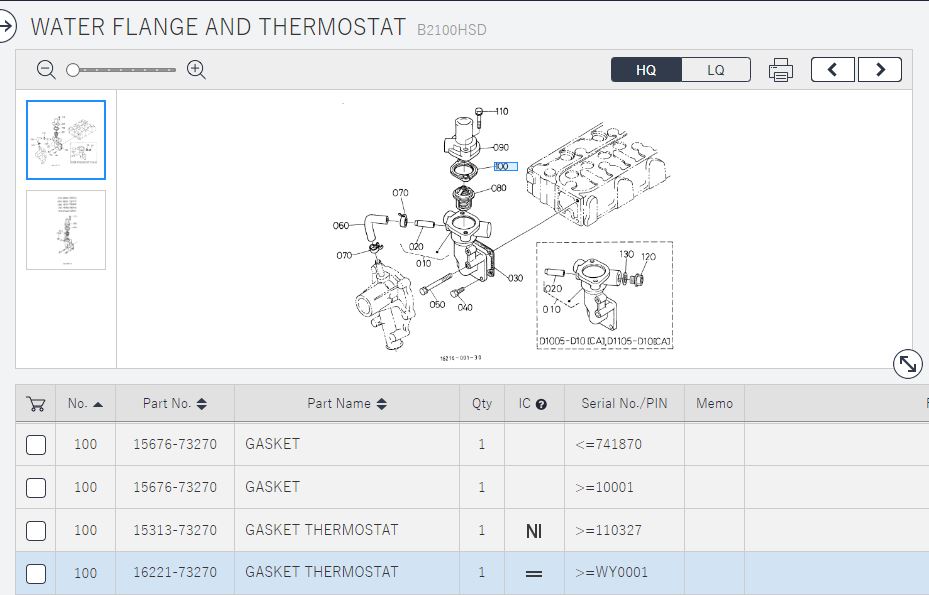Check the GASKET 15676-73270 row checkbox

[36, 444]
